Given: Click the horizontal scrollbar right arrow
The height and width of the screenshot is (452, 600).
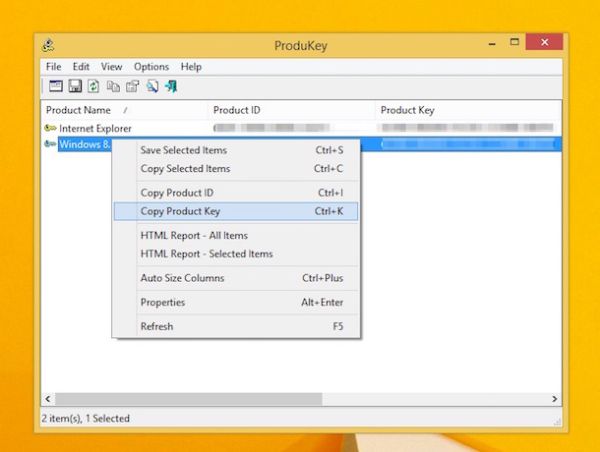Looking at the screenshot, I should (x=555, y=399).
